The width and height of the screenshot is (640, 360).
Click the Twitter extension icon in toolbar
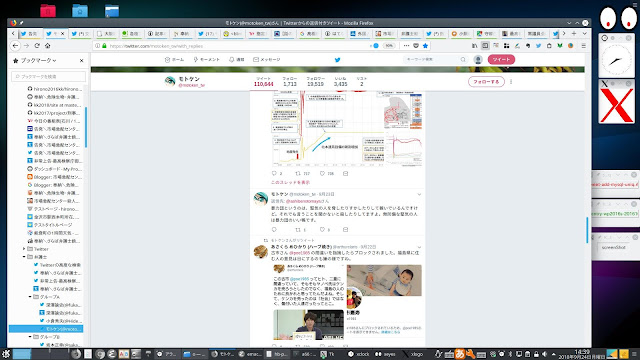coord(538,46)
